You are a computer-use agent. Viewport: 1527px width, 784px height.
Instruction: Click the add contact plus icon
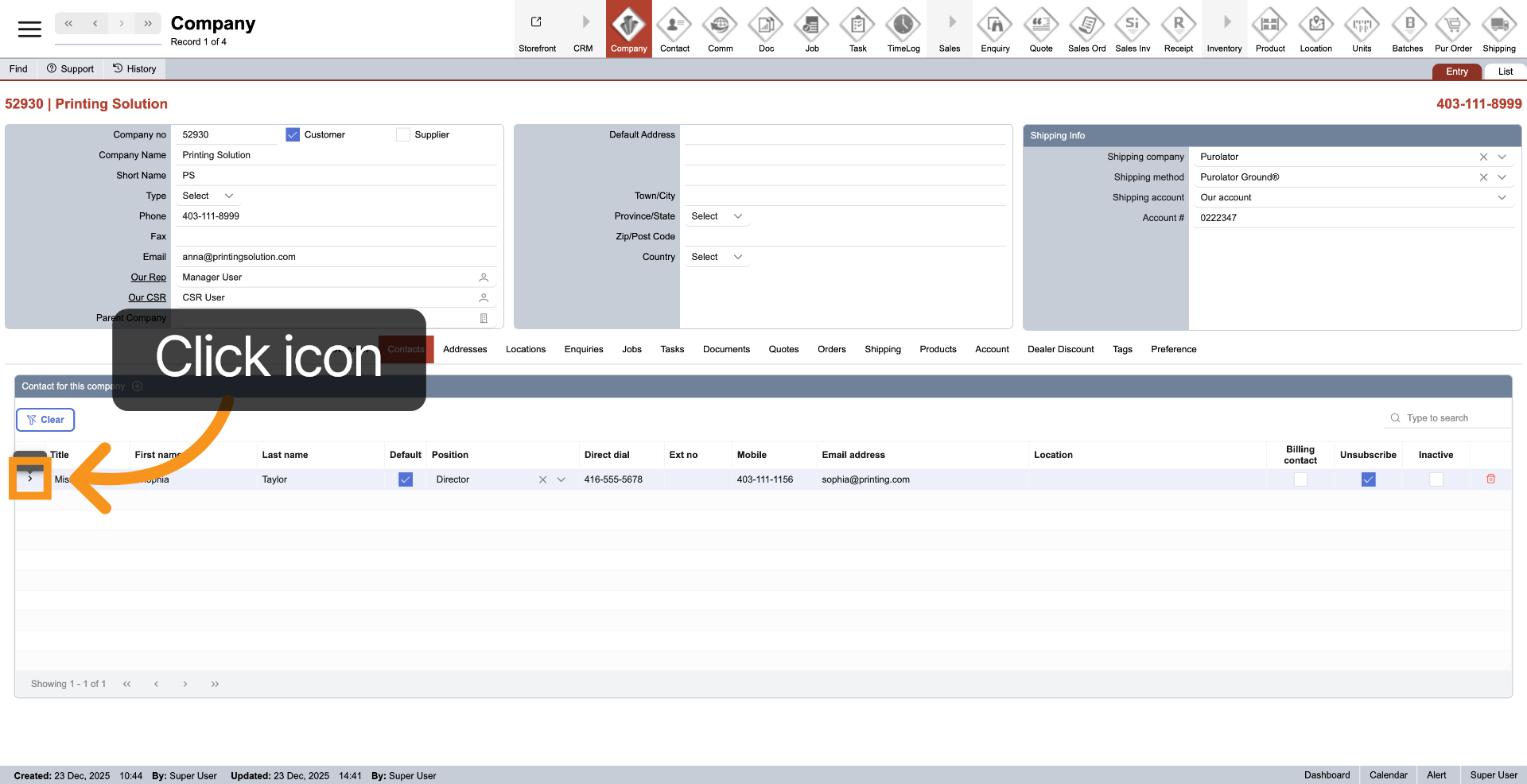click(137, 386)
